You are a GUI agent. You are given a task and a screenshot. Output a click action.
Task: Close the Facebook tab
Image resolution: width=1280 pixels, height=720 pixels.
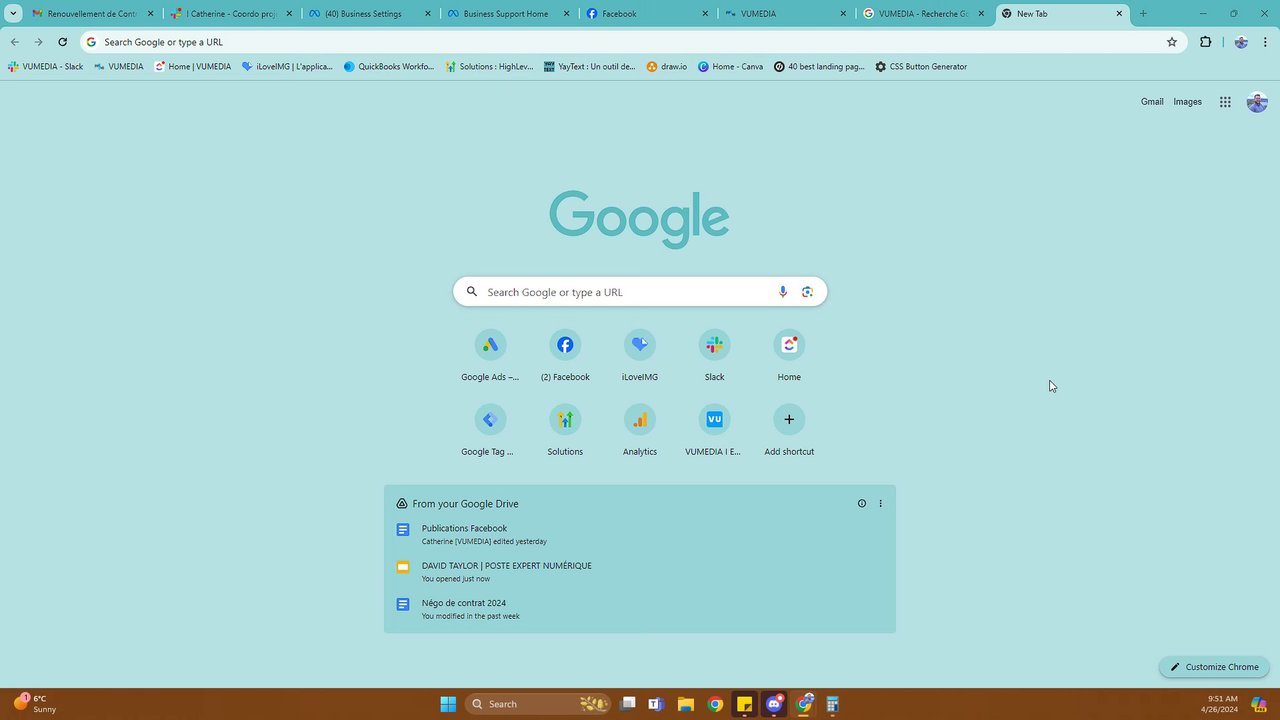point(704,14)
